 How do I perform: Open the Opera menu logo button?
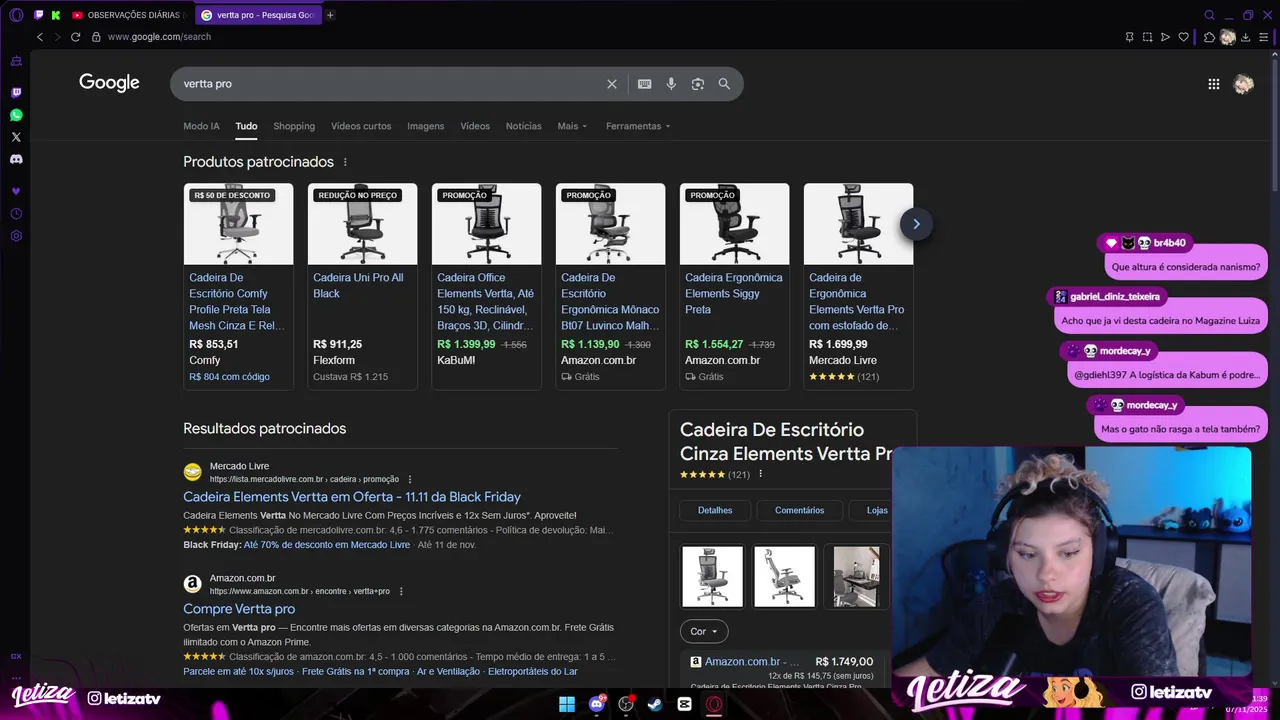click(x=16, y=15)
